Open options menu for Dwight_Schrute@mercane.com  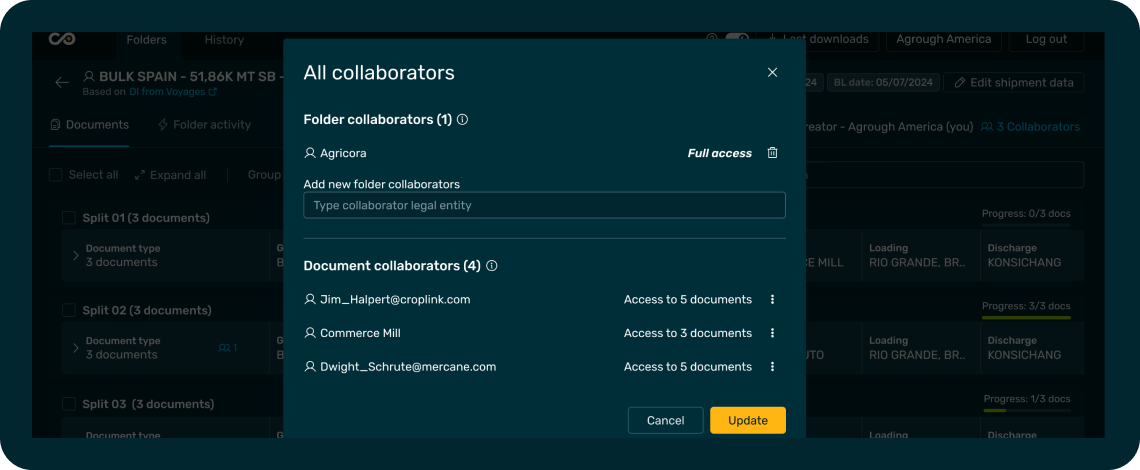click(x=772, y=367)
